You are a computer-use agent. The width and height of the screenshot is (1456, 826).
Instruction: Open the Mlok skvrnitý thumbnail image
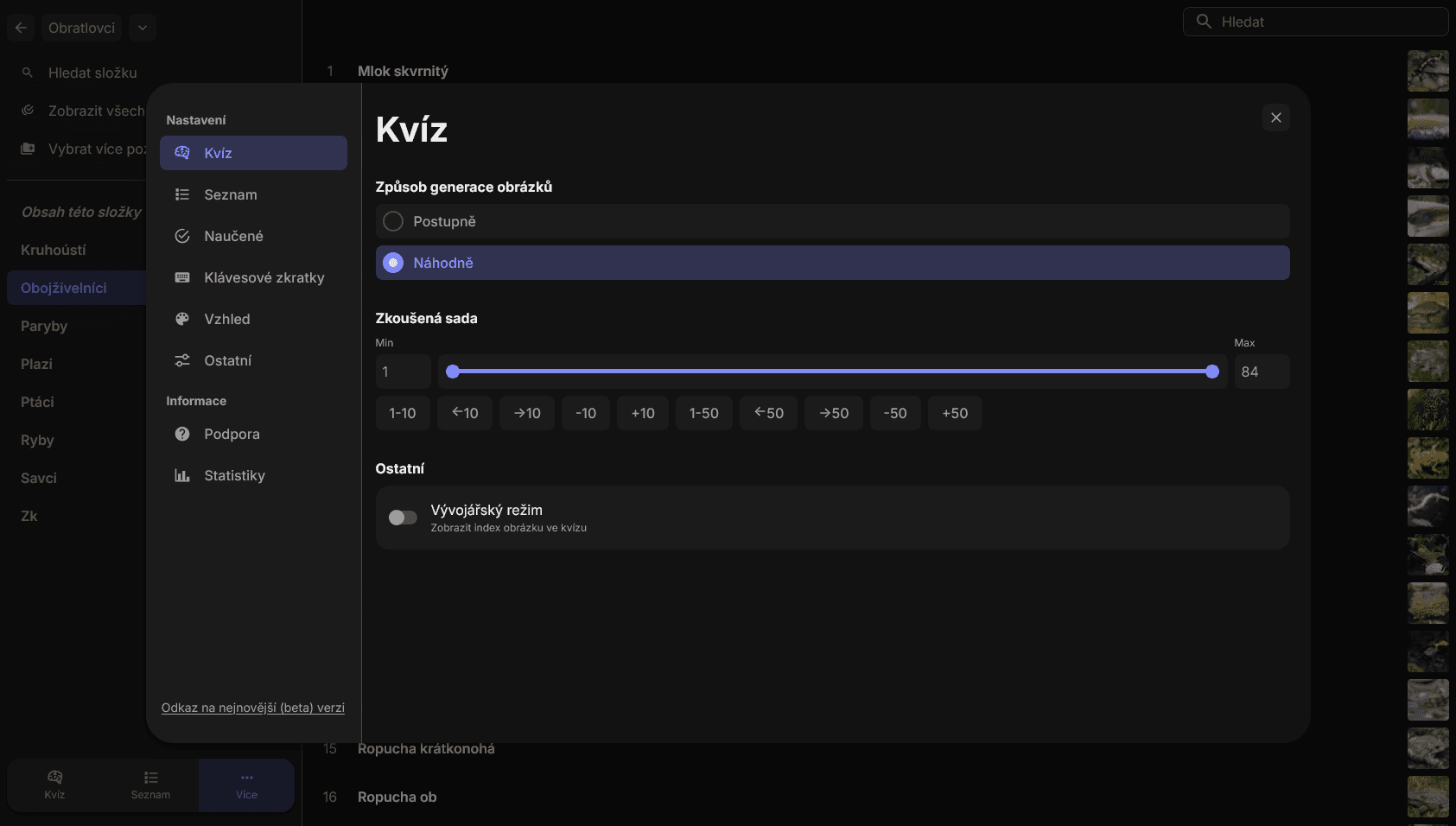point(1428,71)
